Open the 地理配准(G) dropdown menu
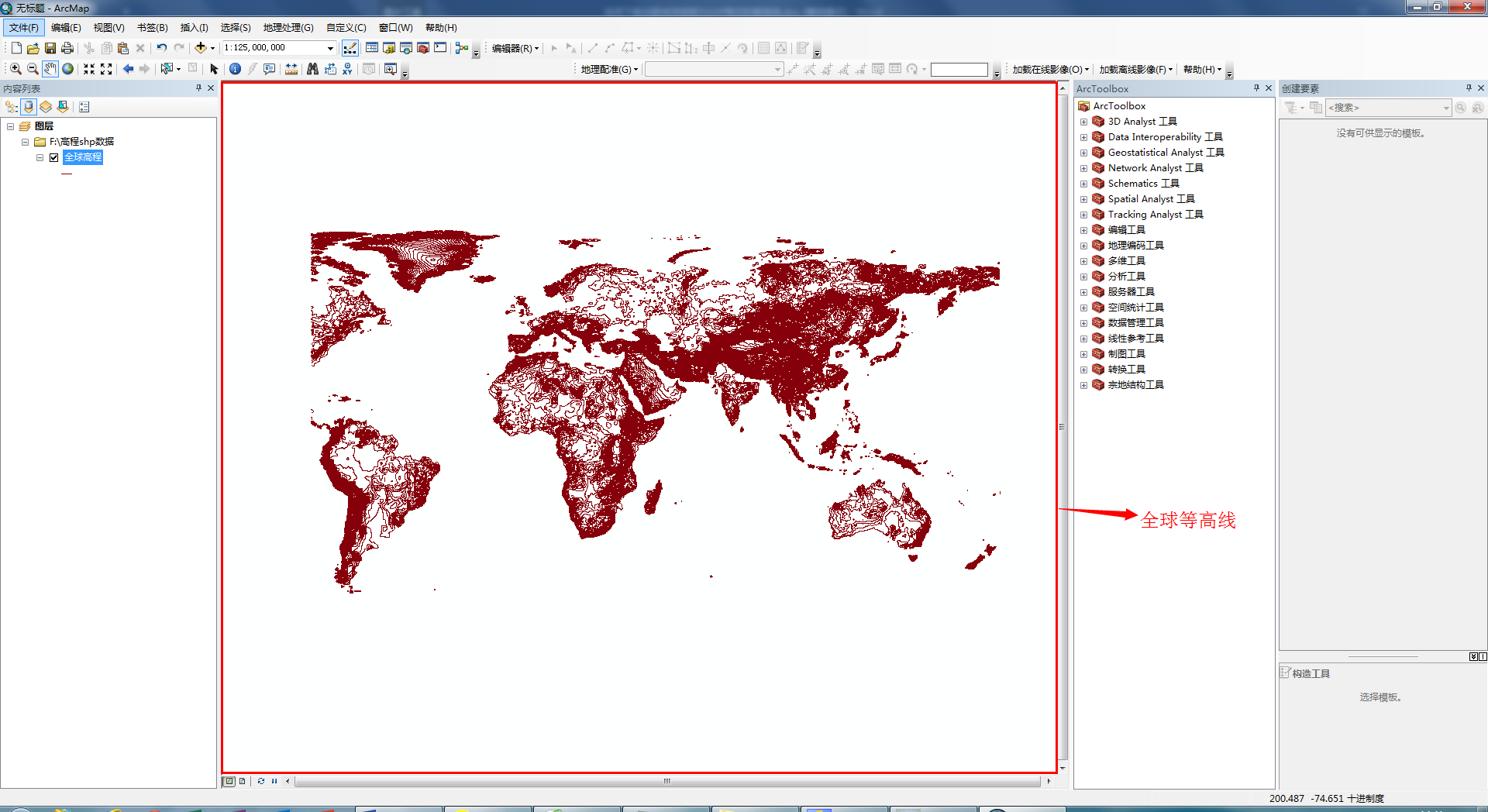This screenshot has width=1488, height=812. point(609,69)
